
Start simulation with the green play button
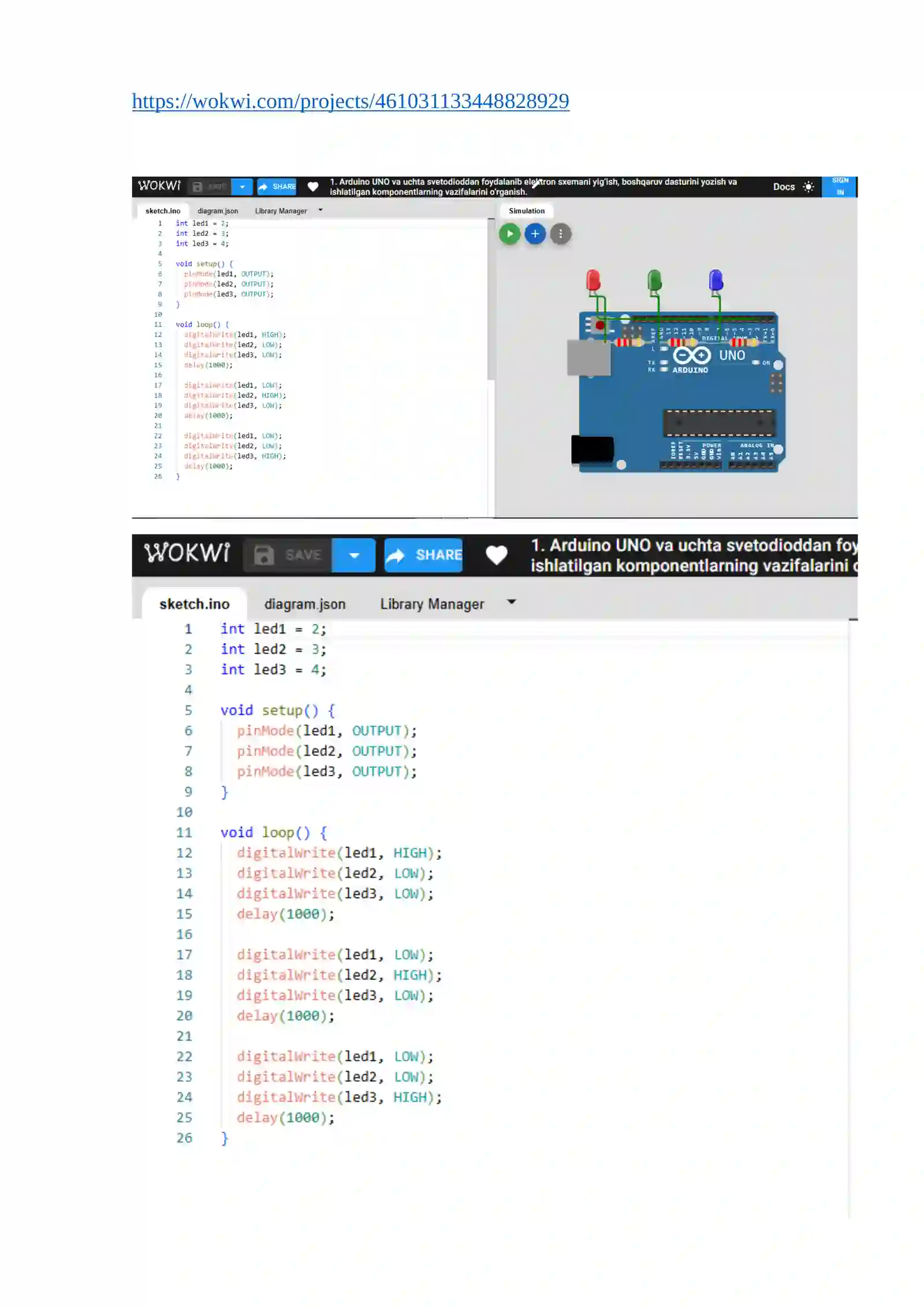[509, 234]
